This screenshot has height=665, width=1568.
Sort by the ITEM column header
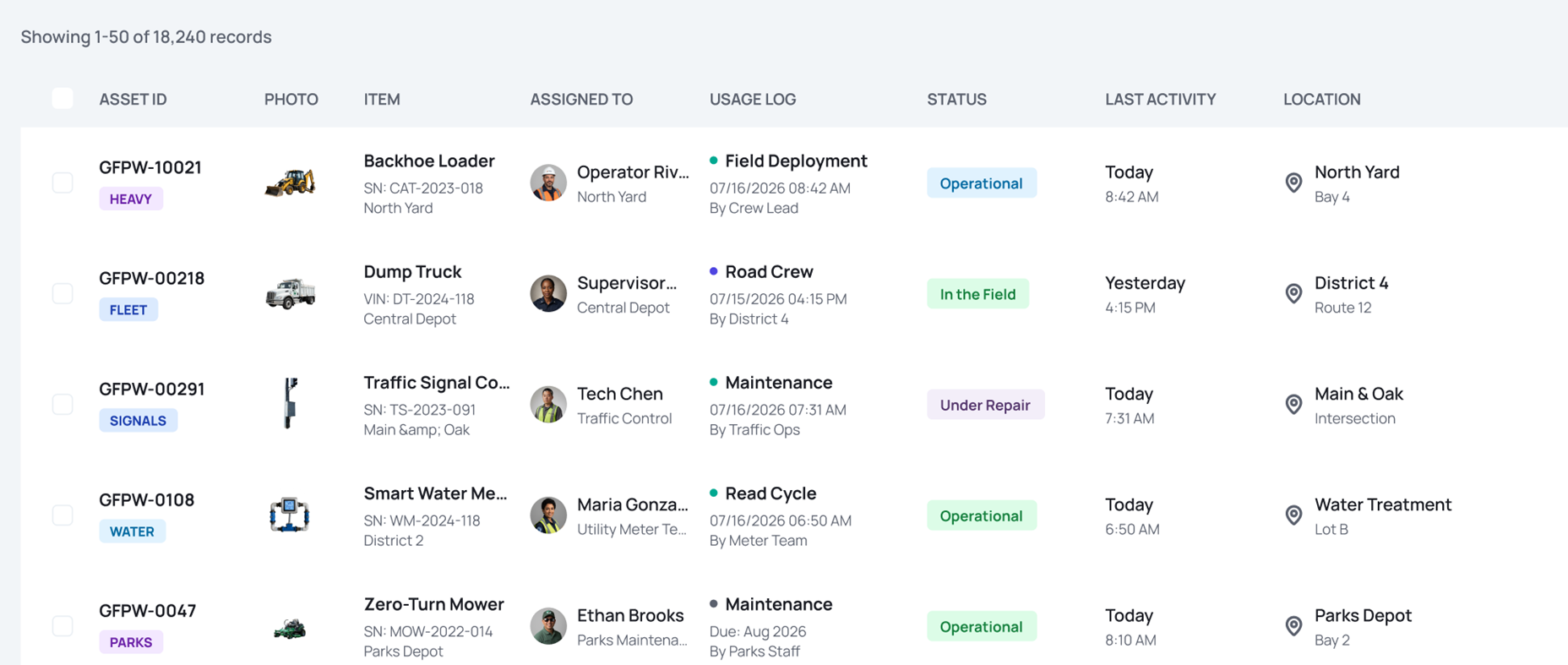click(x=382, y=99)
